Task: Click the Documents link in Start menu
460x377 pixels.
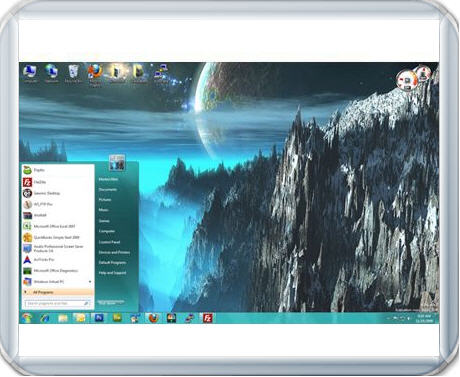Action: (x=108, y=189)
